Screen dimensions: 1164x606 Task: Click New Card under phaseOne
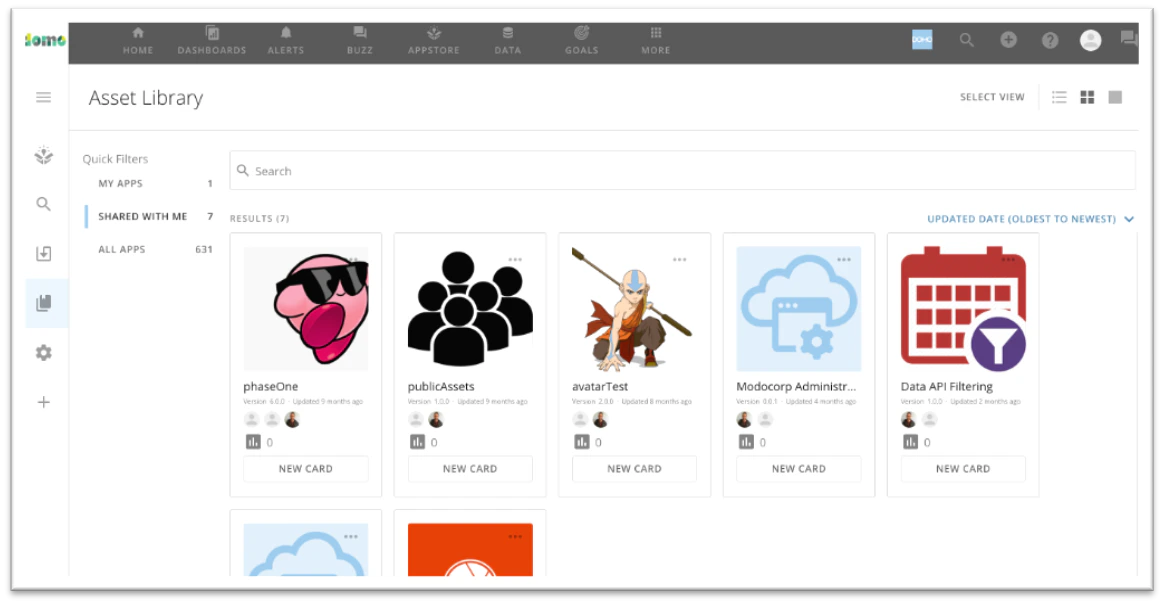click(x=306, y=469)
